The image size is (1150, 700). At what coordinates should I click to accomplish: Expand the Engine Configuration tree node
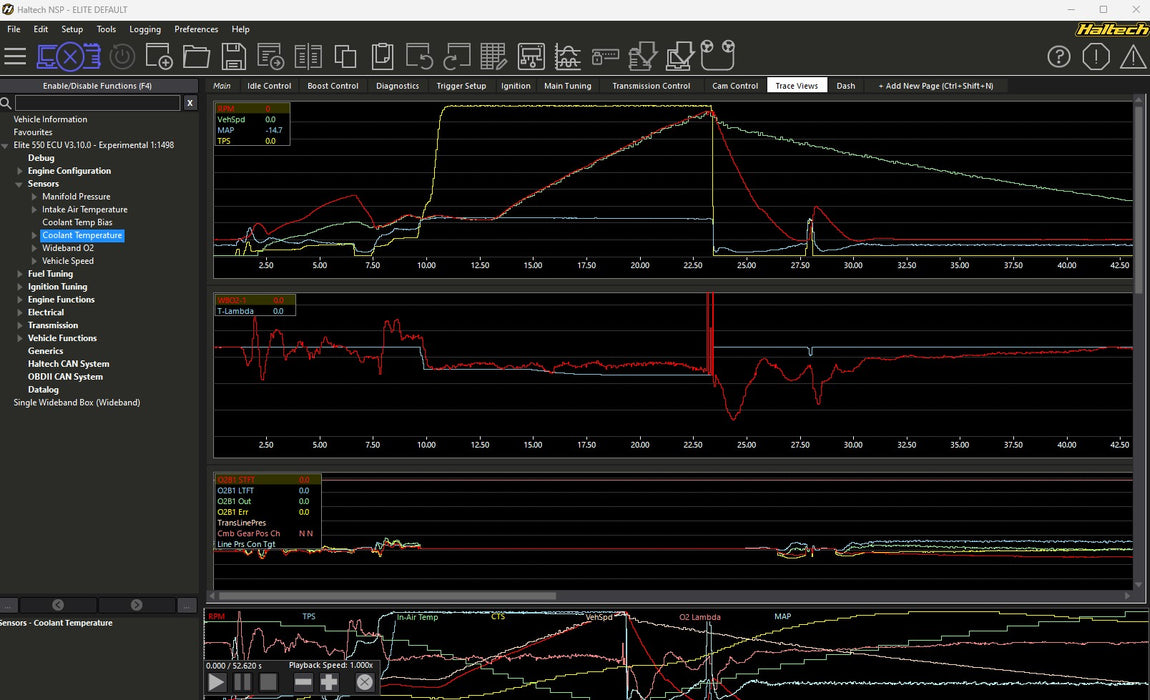[x=20, y=171]
